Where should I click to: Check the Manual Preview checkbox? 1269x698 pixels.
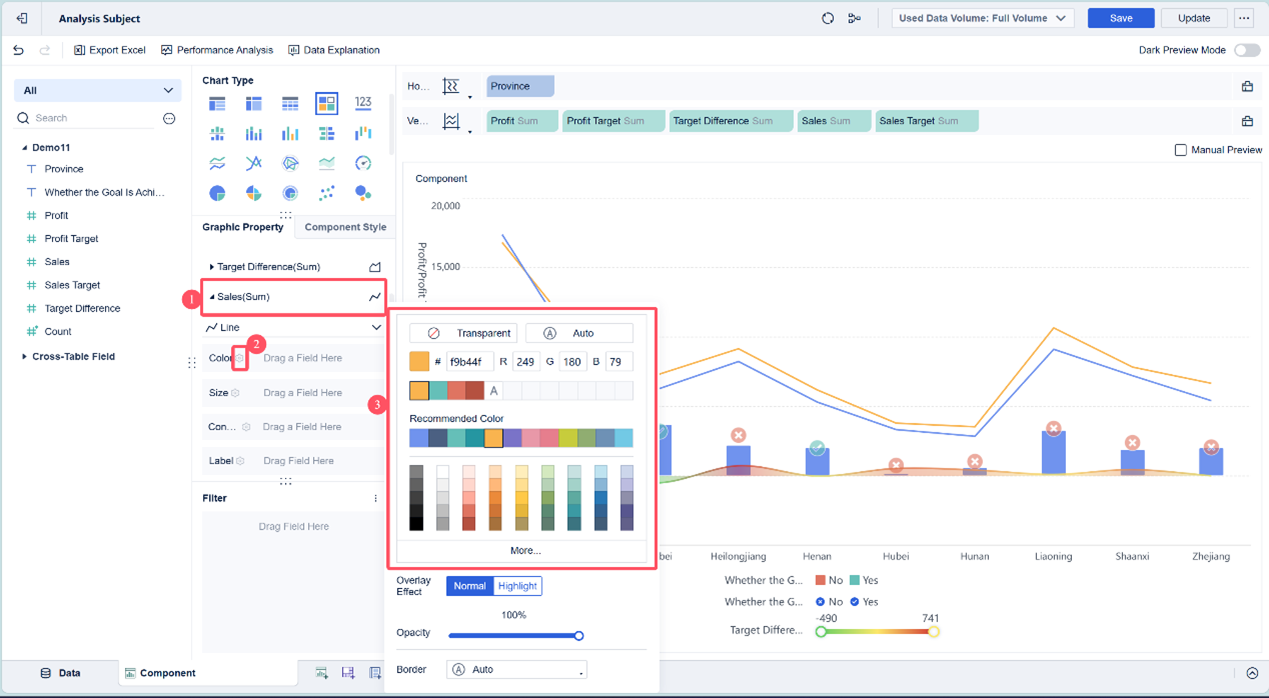[x=1180, y=150]
